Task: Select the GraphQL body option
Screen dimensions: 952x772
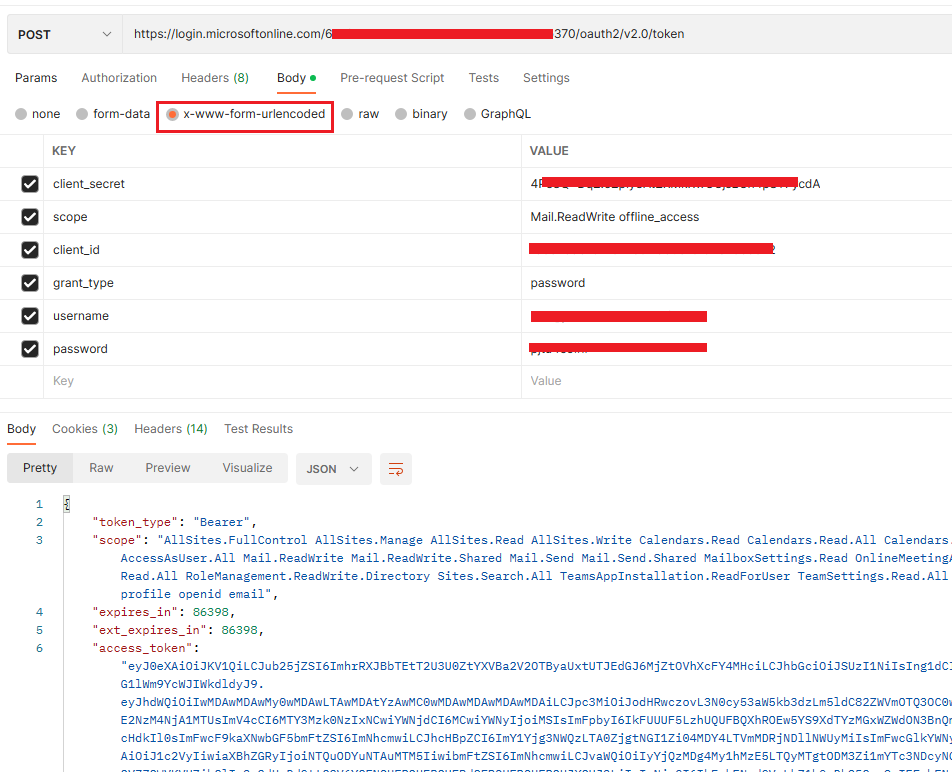Action: (x=470, y=114)
